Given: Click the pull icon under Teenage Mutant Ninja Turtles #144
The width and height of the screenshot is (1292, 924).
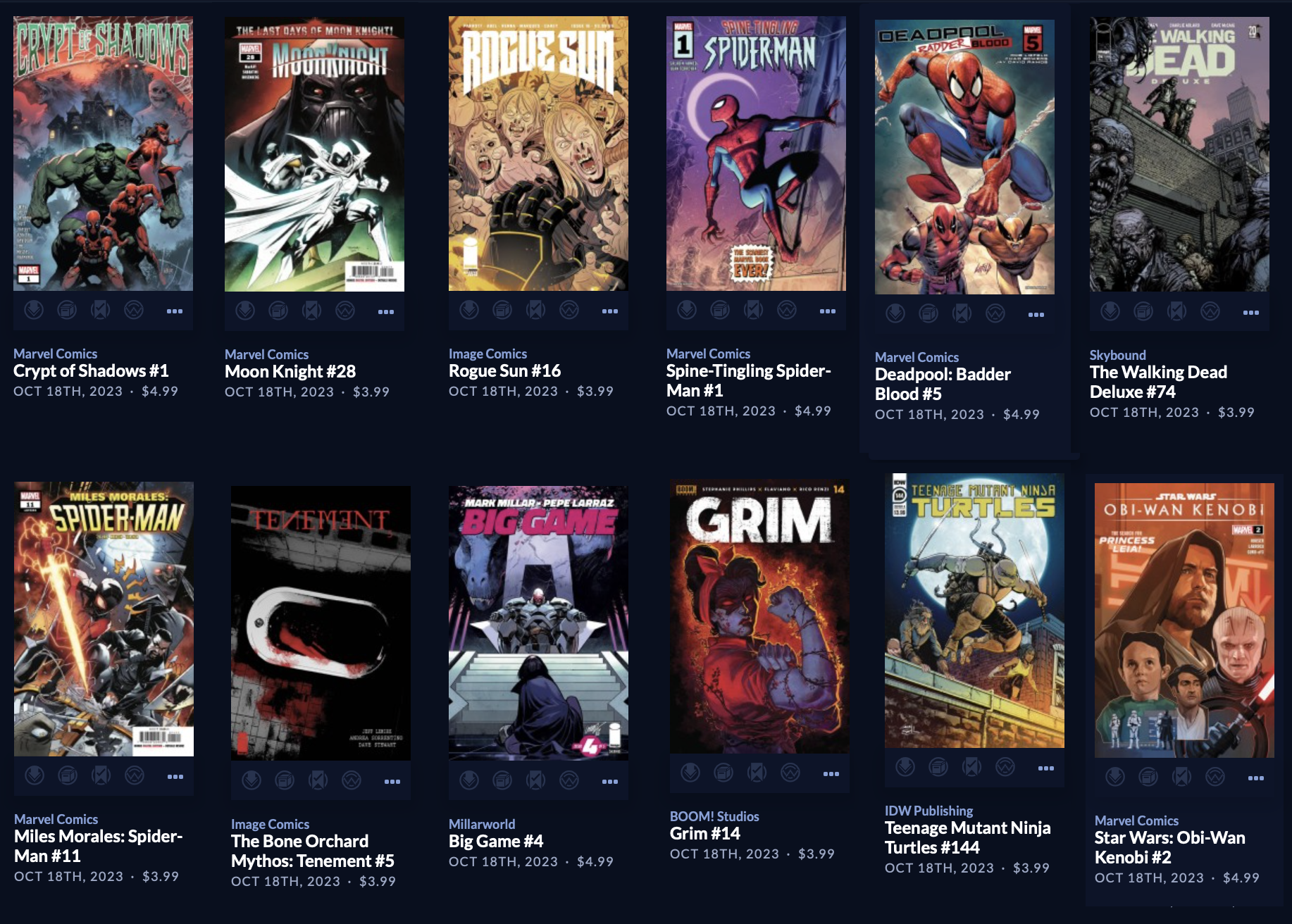Looking at the screenshot, I should [905, 767].
